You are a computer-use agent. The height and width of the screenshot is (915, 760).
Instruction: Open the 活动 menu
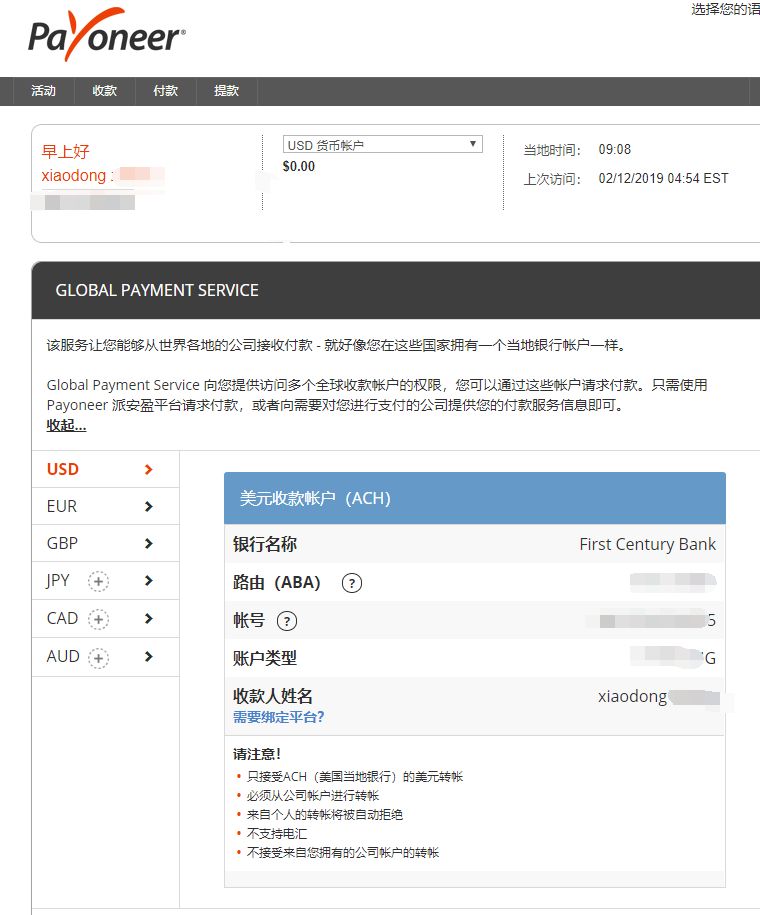[x=43, y=91]
